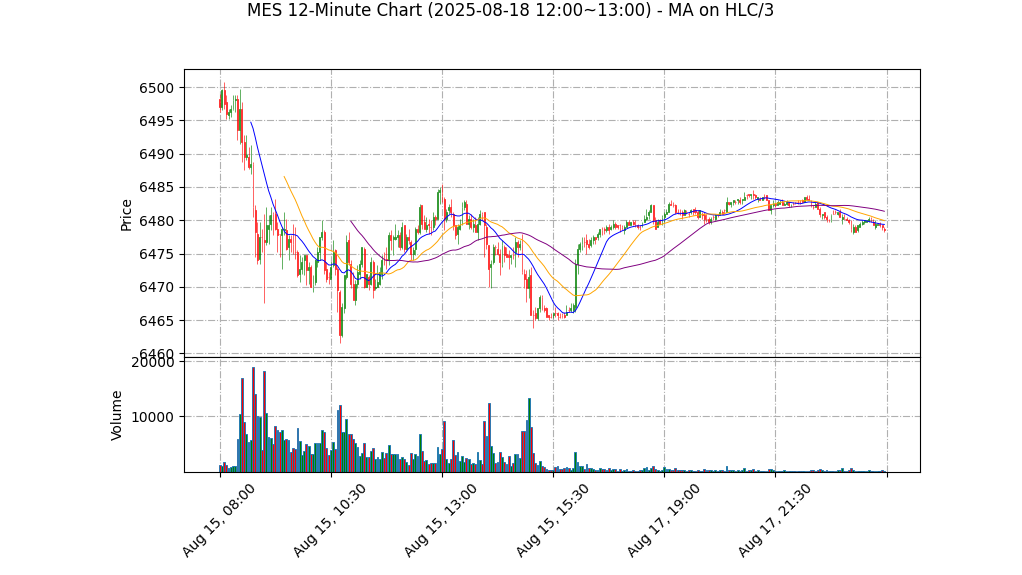Click the 6475 price tick label
Image resolution: width=1022 pixels, height=575 pixels.
(157, 254)
